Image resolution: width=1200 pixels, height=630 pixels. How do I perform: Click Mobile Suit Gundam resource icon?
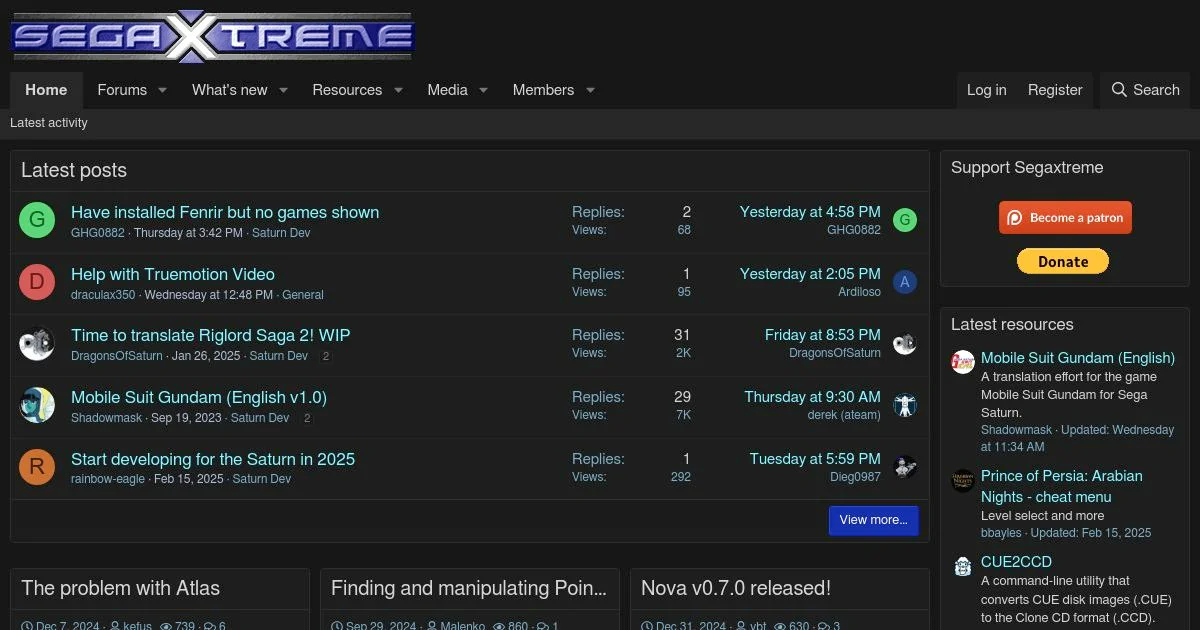pyautogui.click(x=962, y=362)
